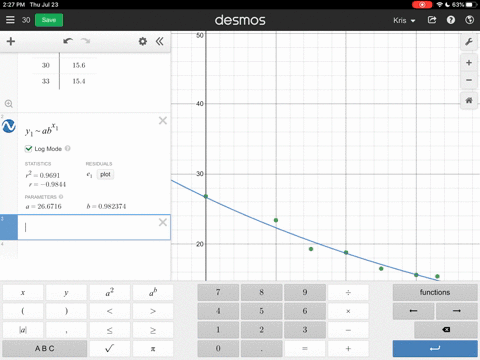480x360 pixels.
Task: Toggle the regression curve visibility icon
Action: pos(9,126)
